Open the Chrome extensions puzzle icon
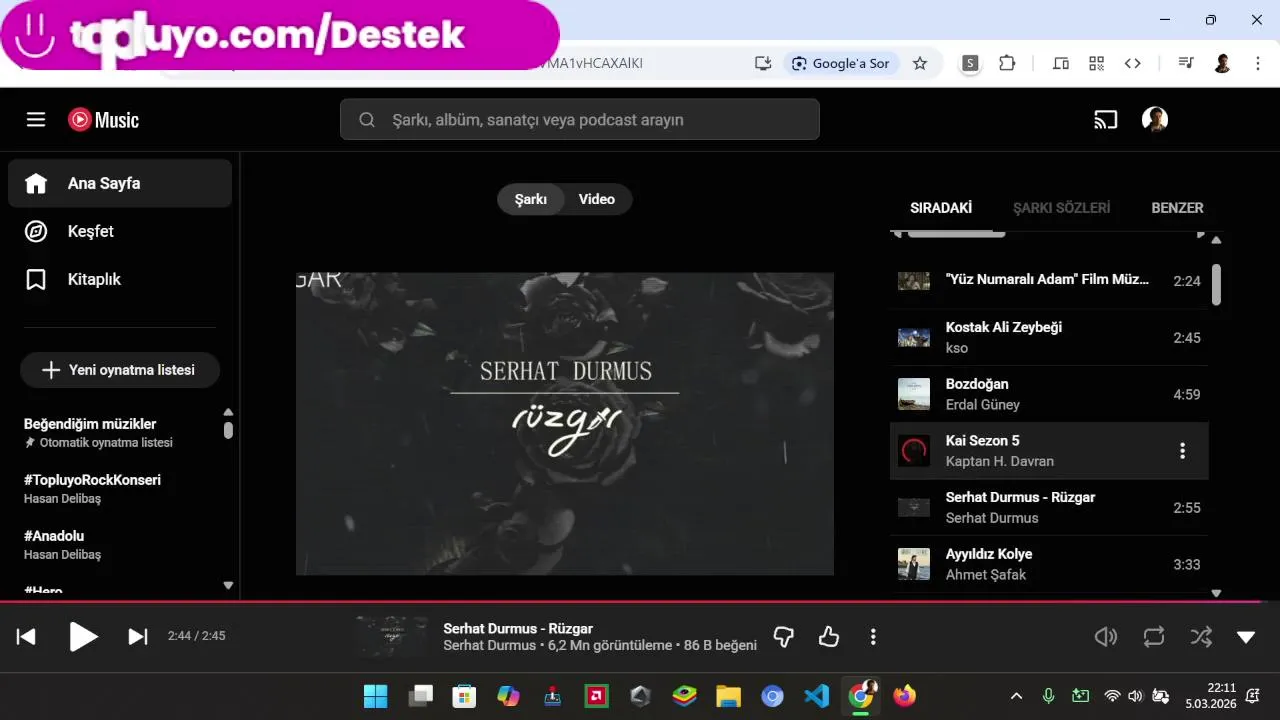 (x=1007, y=63)
